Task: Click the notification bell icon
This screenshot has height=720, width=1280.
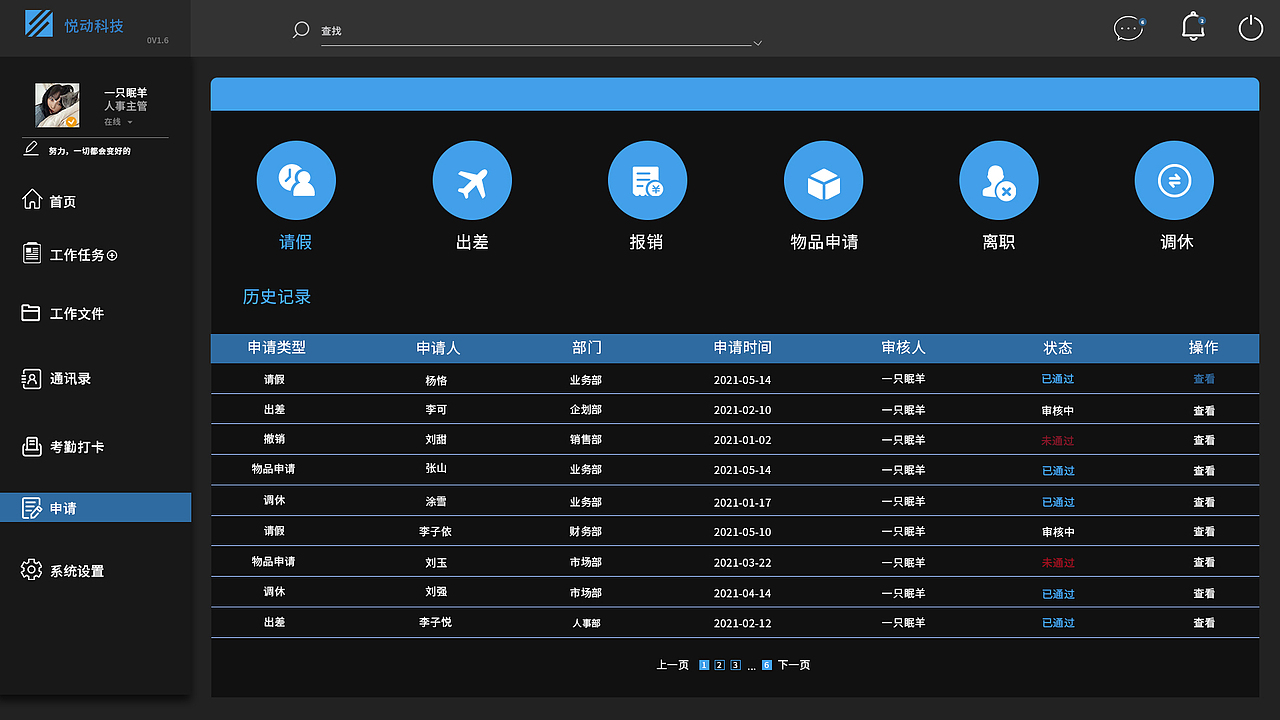Action: click(x=1192, y=27)
